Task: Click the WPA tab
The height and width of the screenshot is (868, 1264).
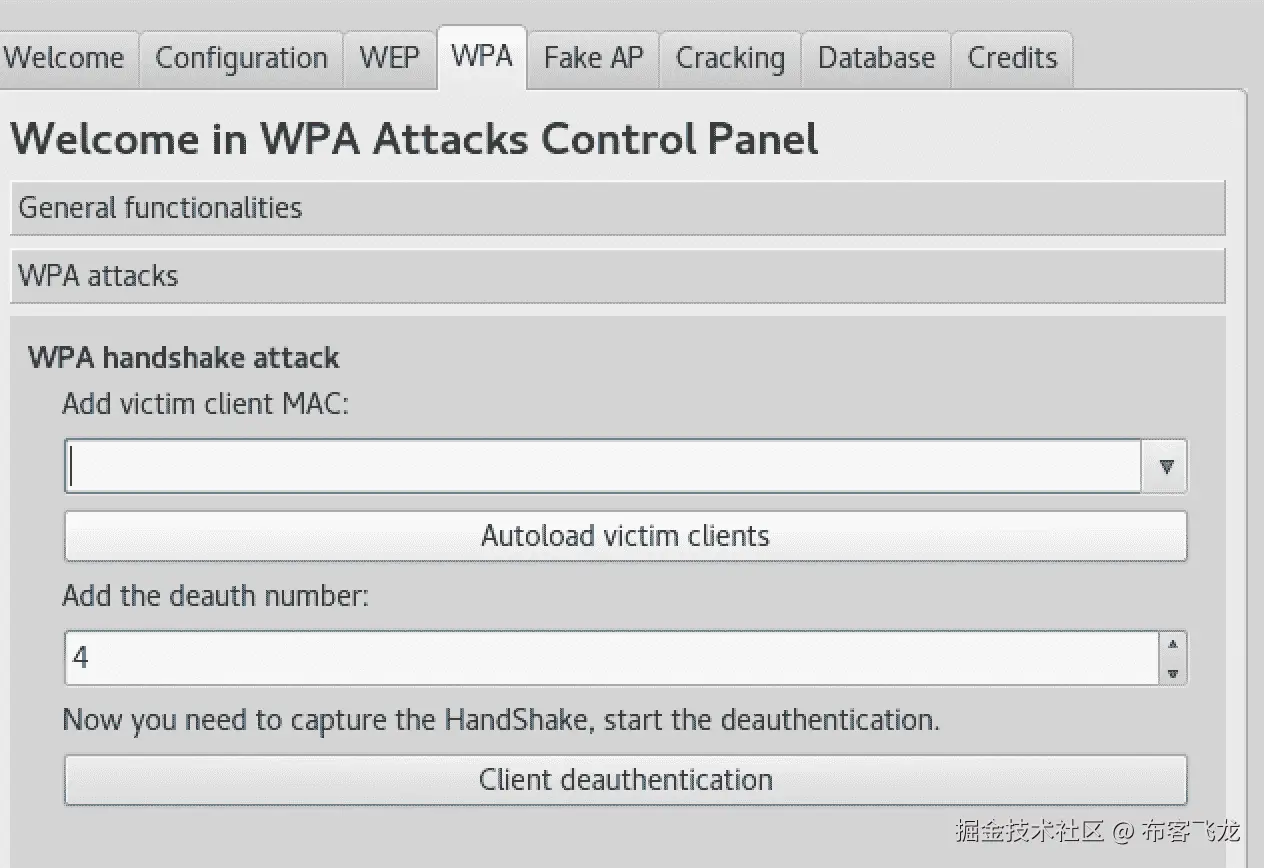Action: [482, 56]
